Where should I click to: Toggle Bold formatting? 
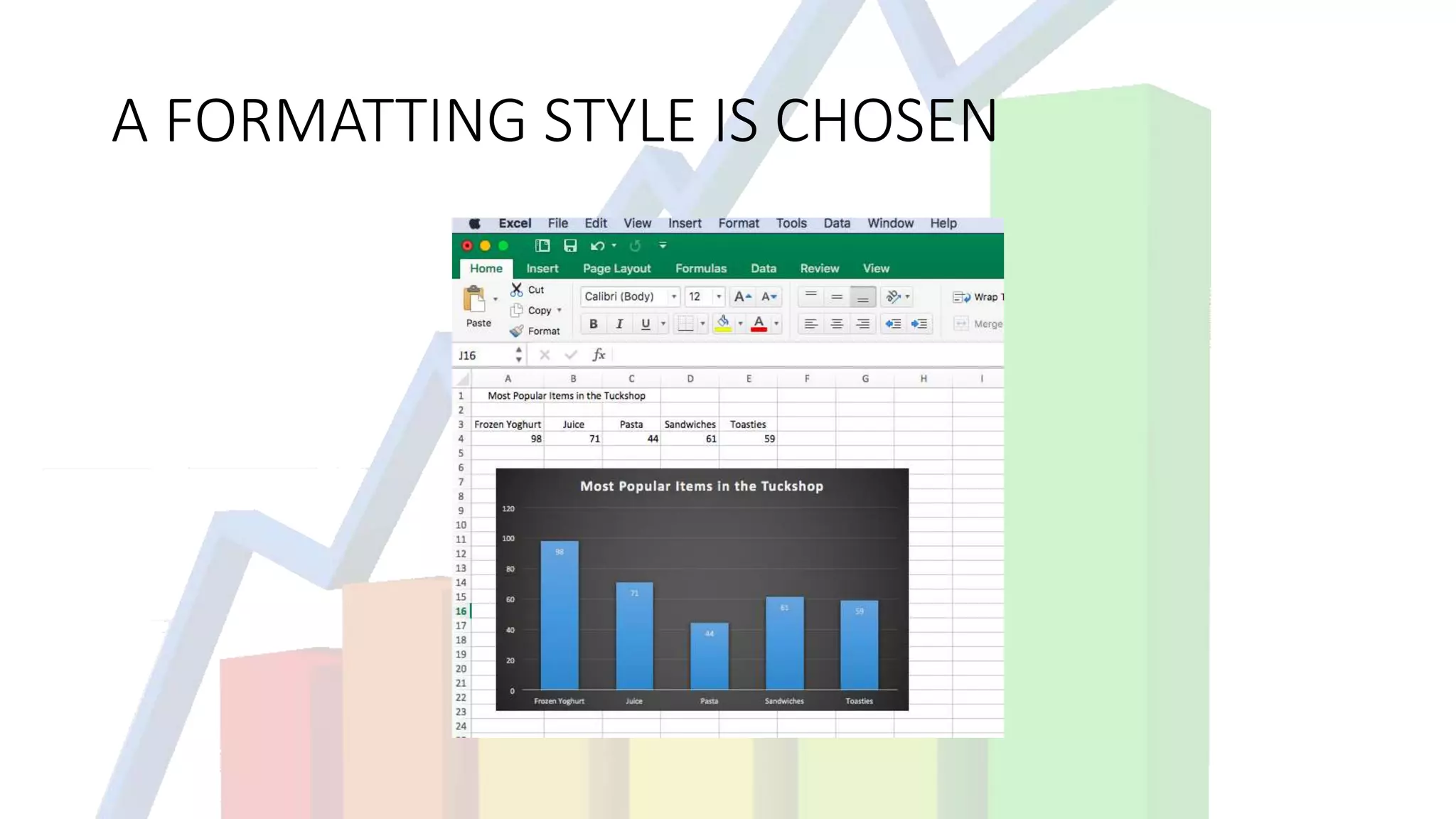pos(593,324)
